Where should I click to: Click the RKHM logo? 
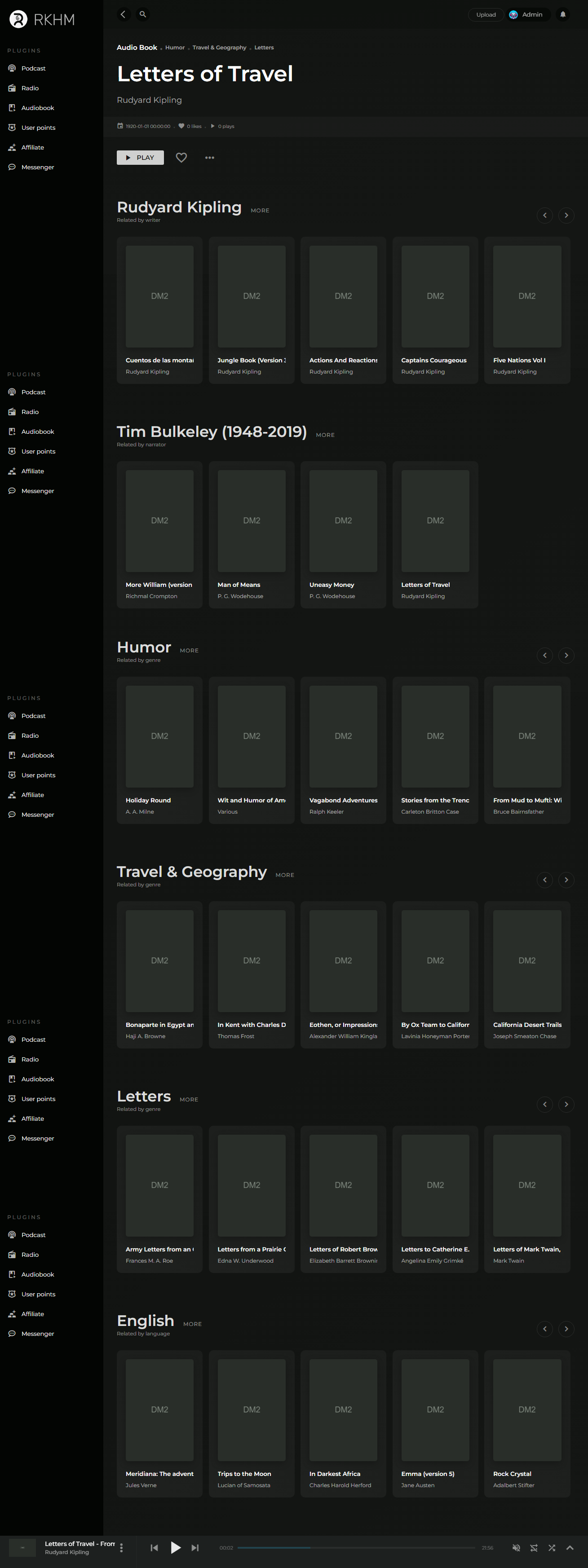tap(42, 19)
